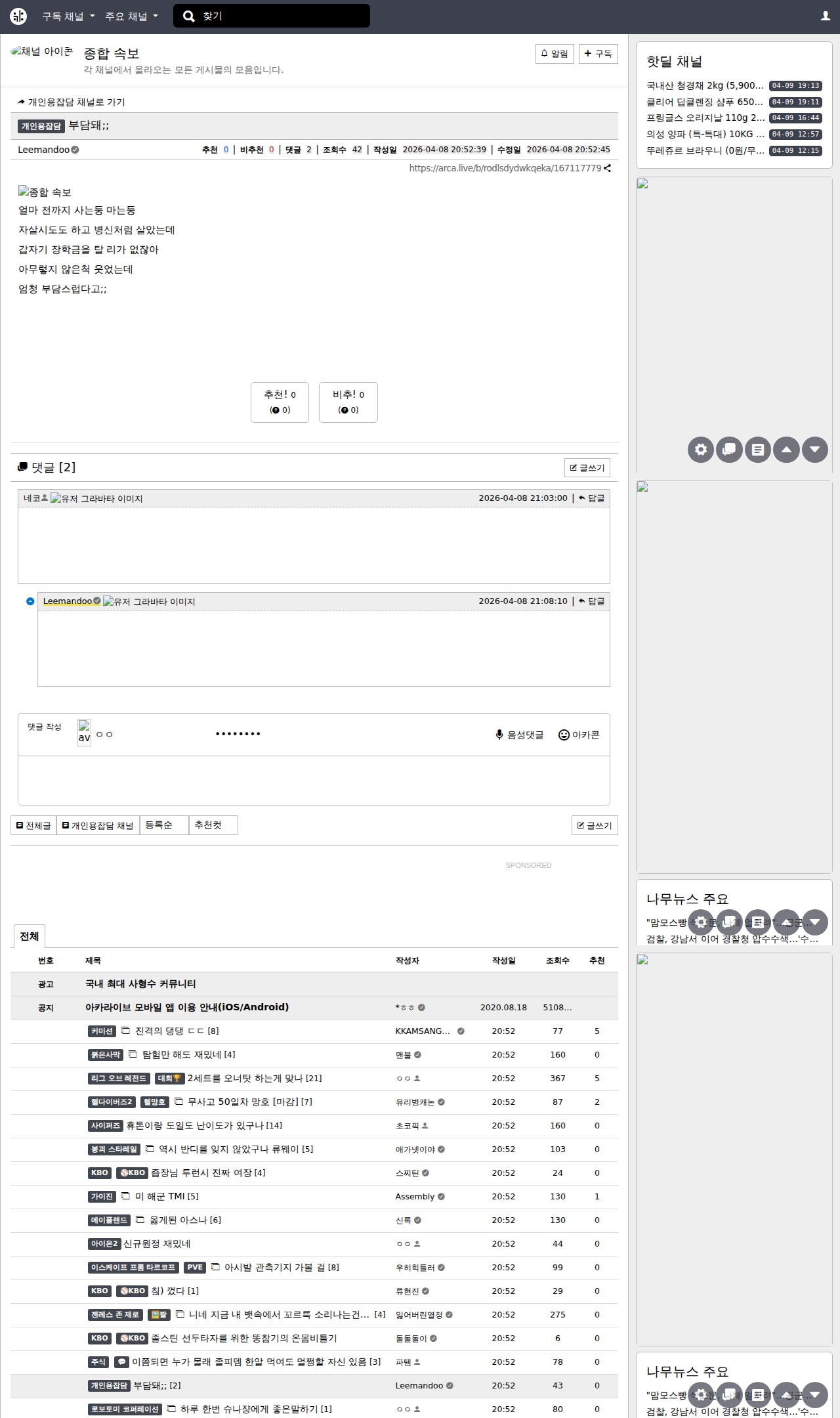Open the hot deal 프링글스 오리지날 110g
This screenshot has width=840, height=1418.
pyautogui.click(x=705, y=118)
